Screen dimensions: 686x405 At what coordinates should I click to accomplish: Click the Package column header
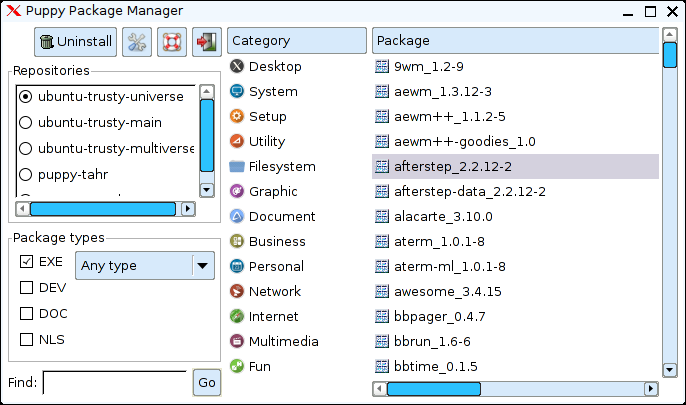pyautogui.click(x=515, y=41)
